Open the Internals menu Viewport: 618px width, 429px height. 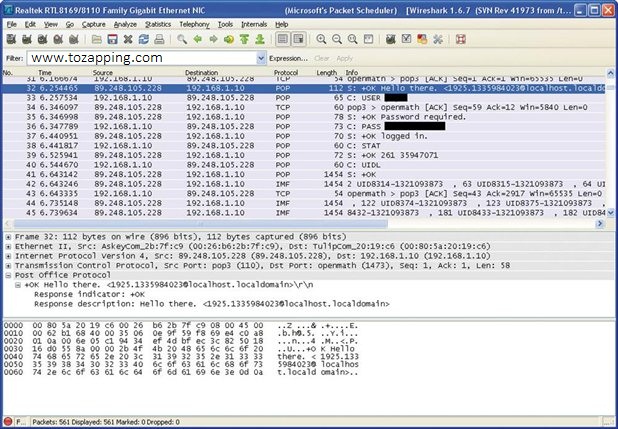coord(254,24)
